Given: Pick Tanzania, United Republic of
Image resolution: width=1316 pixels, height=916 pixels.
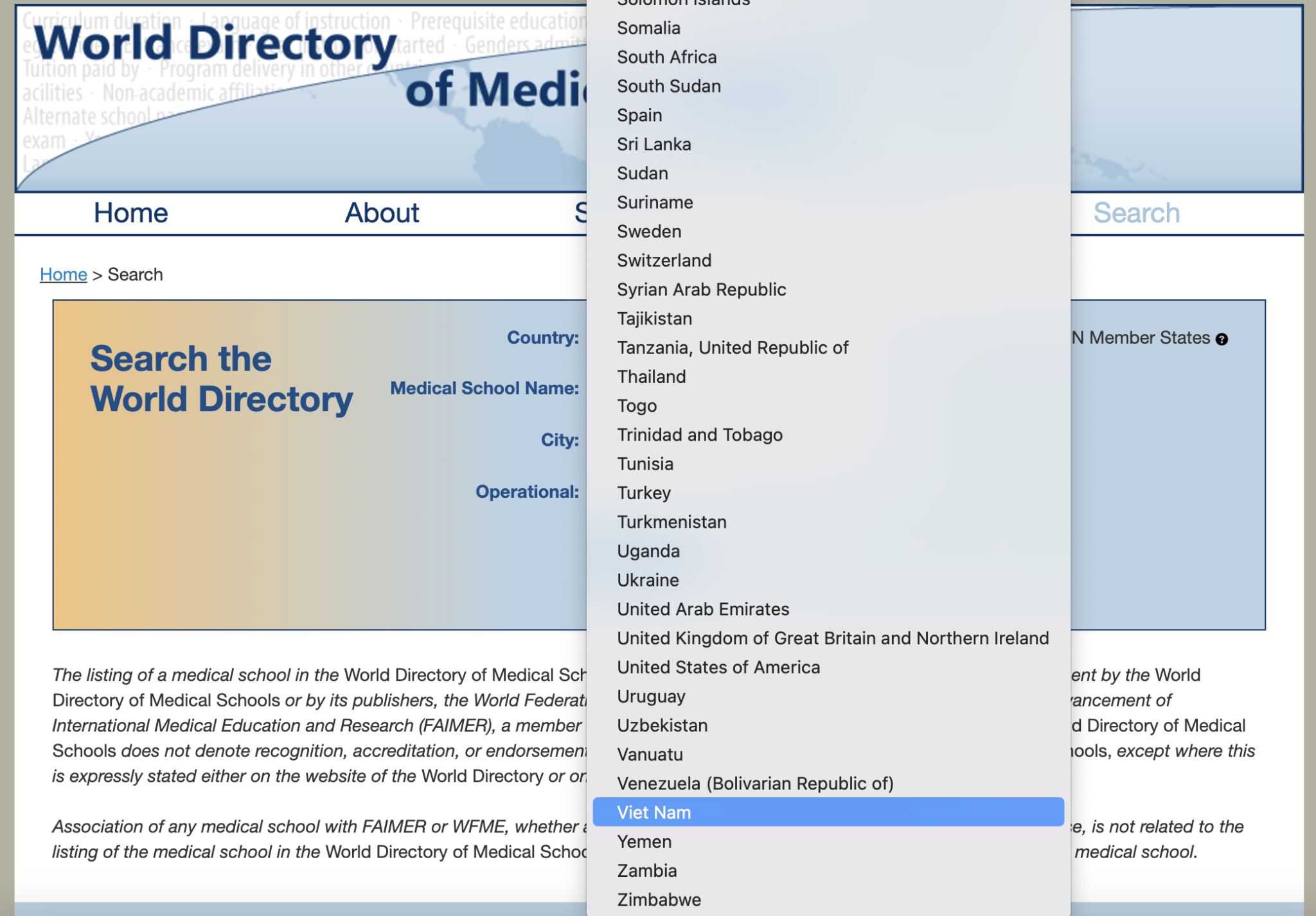Looking at the screenshot, I should tap(828, 348).
